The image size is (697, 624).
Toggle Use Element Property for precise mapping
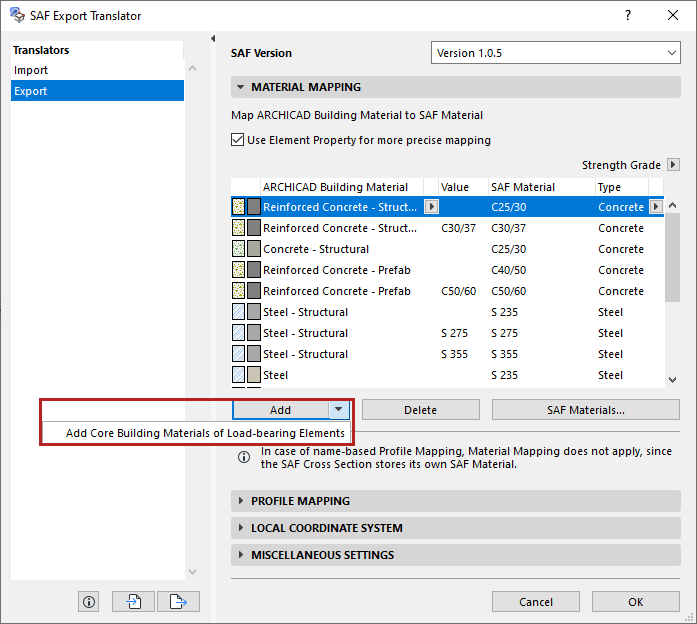(237, 140)
